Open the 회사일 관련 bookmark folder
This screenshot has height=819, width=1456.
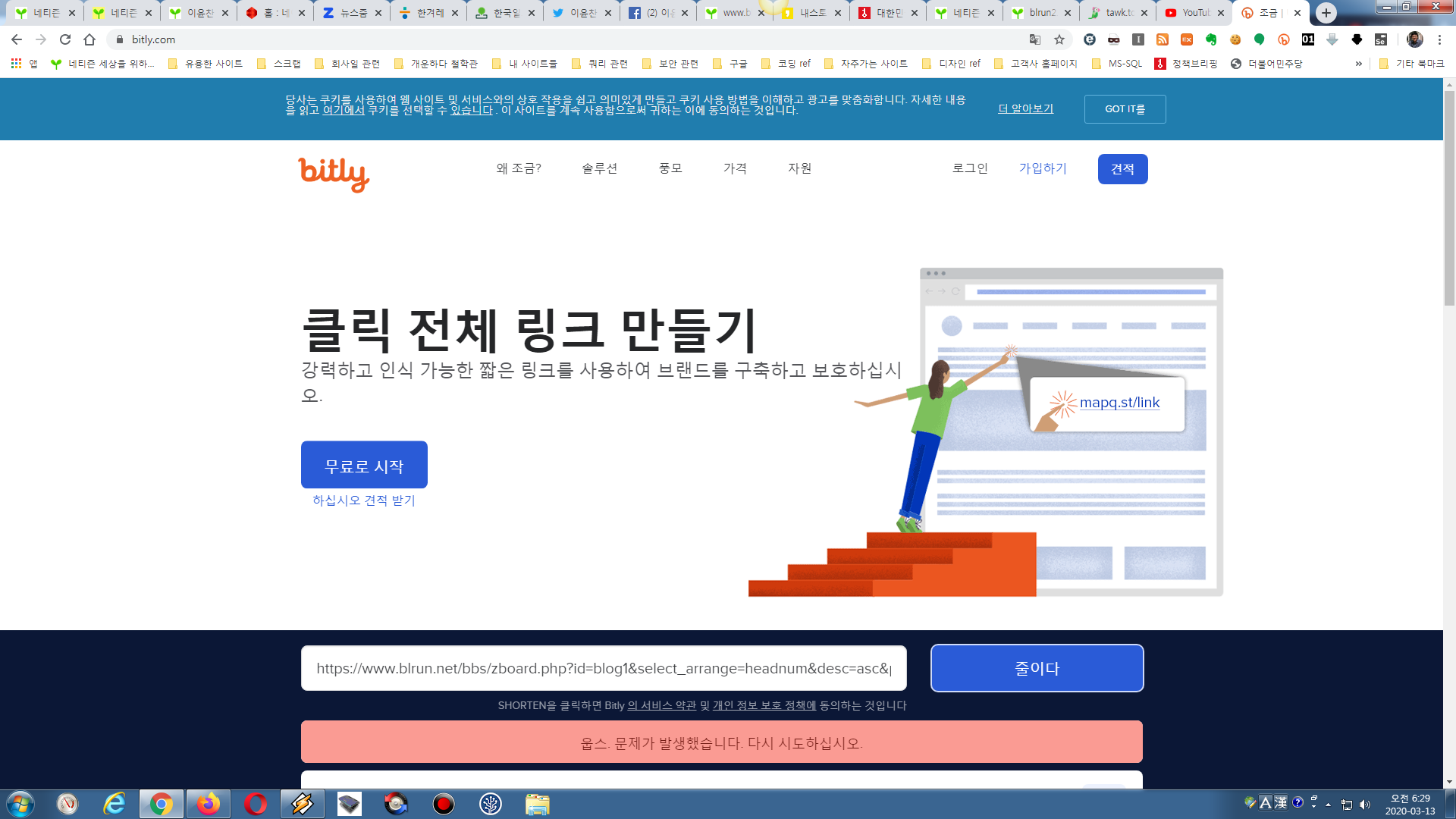[347, 64]
